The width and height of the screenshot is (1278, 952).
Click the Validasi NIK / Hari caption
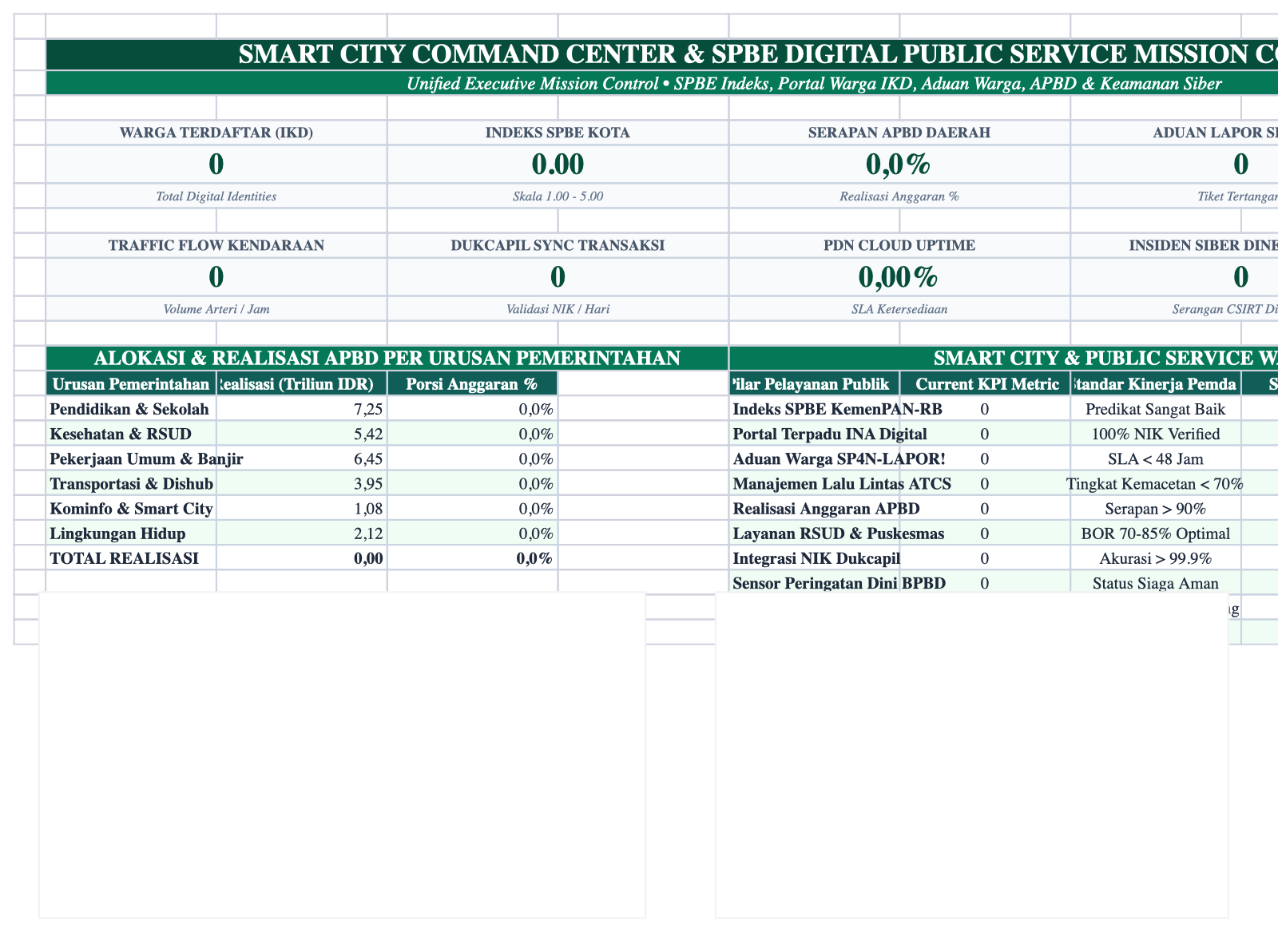(x=558, y=308)
